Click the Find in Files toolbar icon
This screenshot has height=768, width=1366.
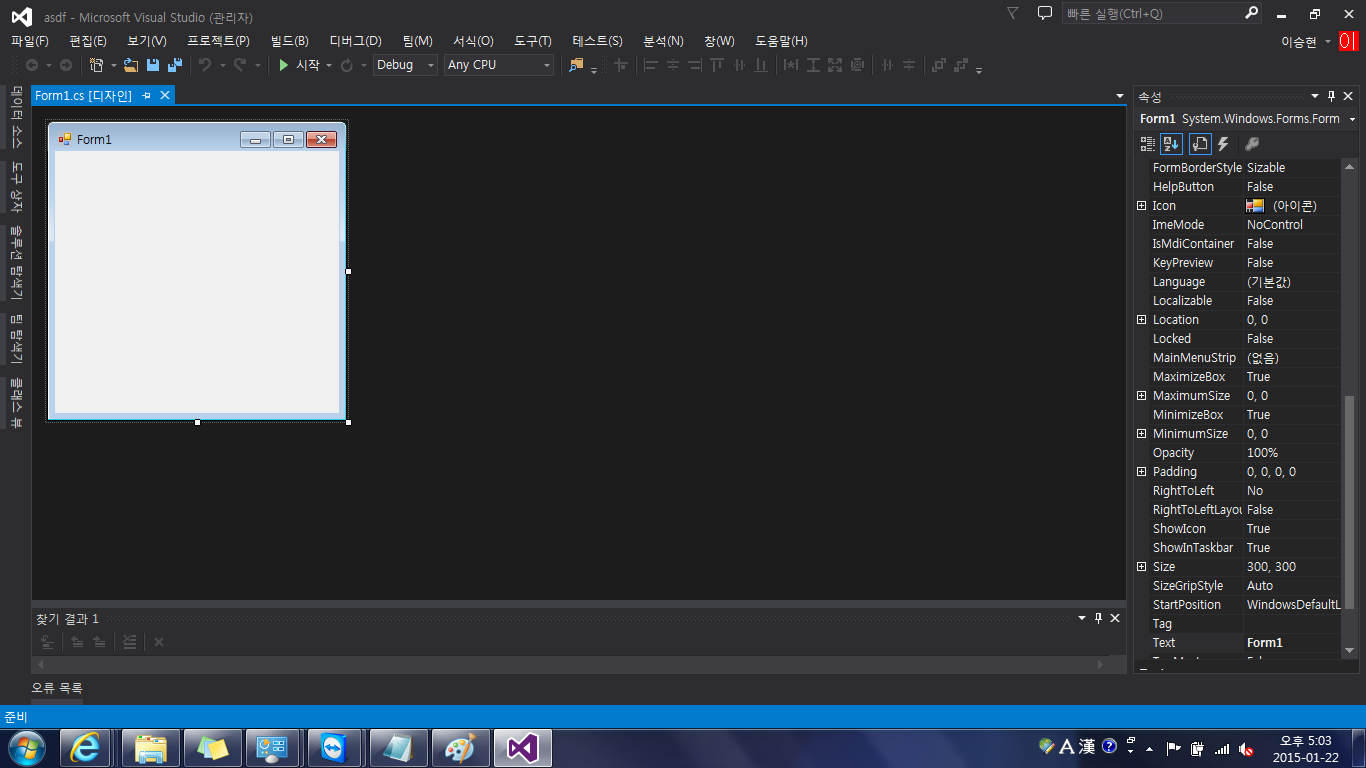tap(576, 65)
